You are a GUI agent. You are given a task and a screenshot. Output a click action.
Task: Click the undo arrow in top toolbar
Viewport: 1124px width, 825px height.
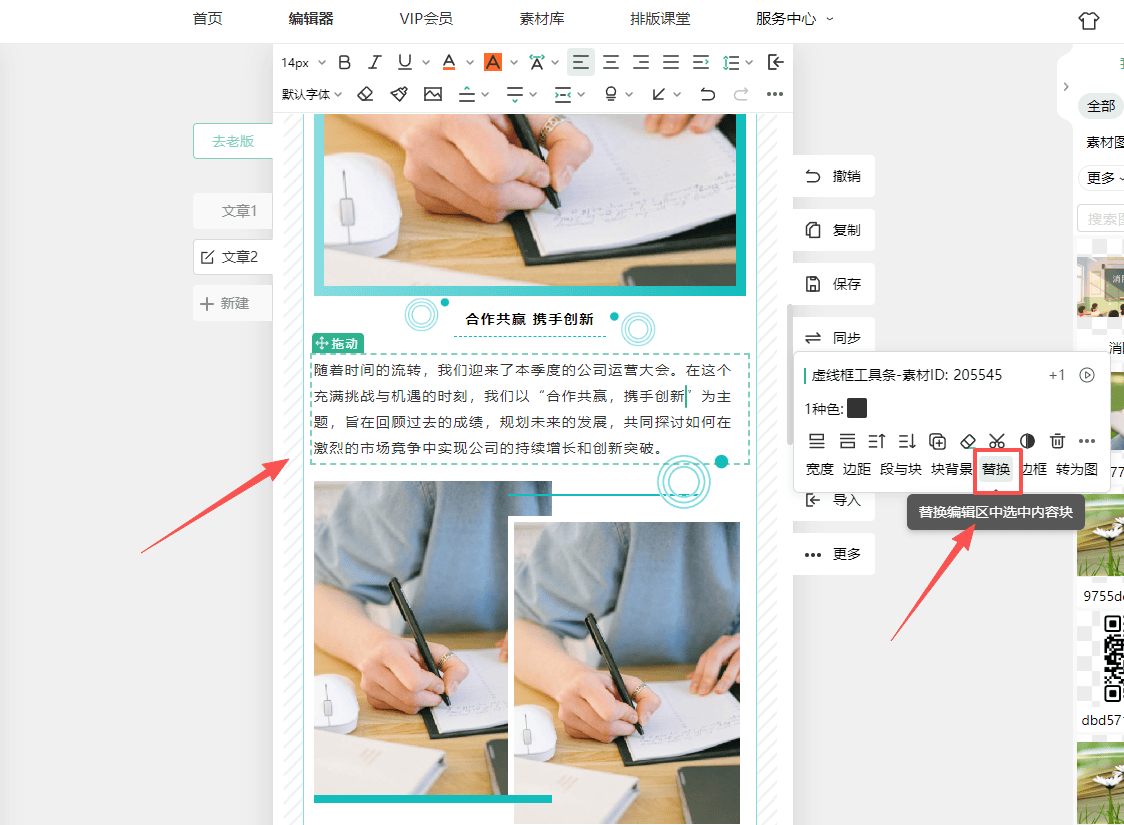(708, 94)
